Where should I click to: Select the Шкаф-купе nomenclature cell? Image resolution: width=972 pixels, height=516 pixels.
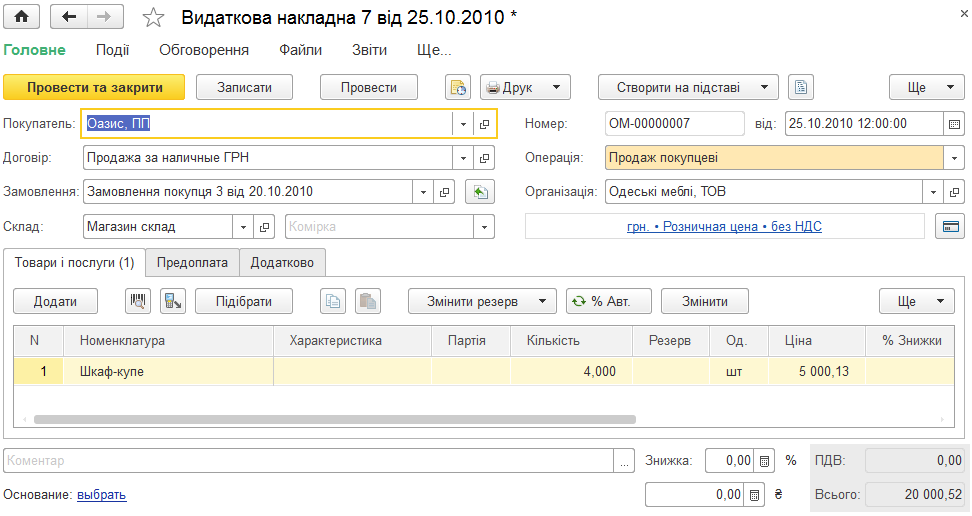pos(168,372)
